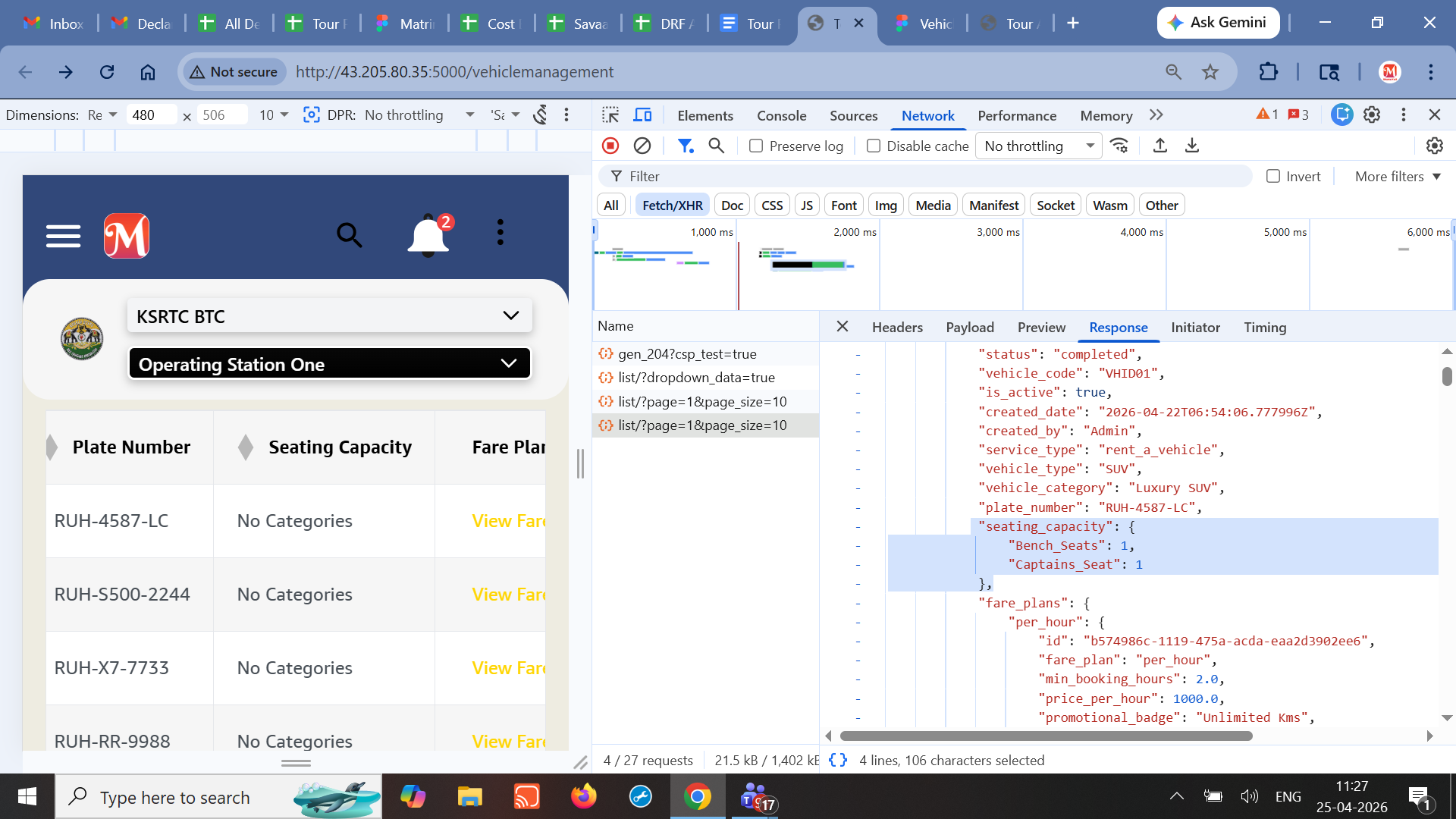Click import HAR file upload icon
This screenshot has width=1456, height=819.
pyautogui.click(x=1160, y=146)
